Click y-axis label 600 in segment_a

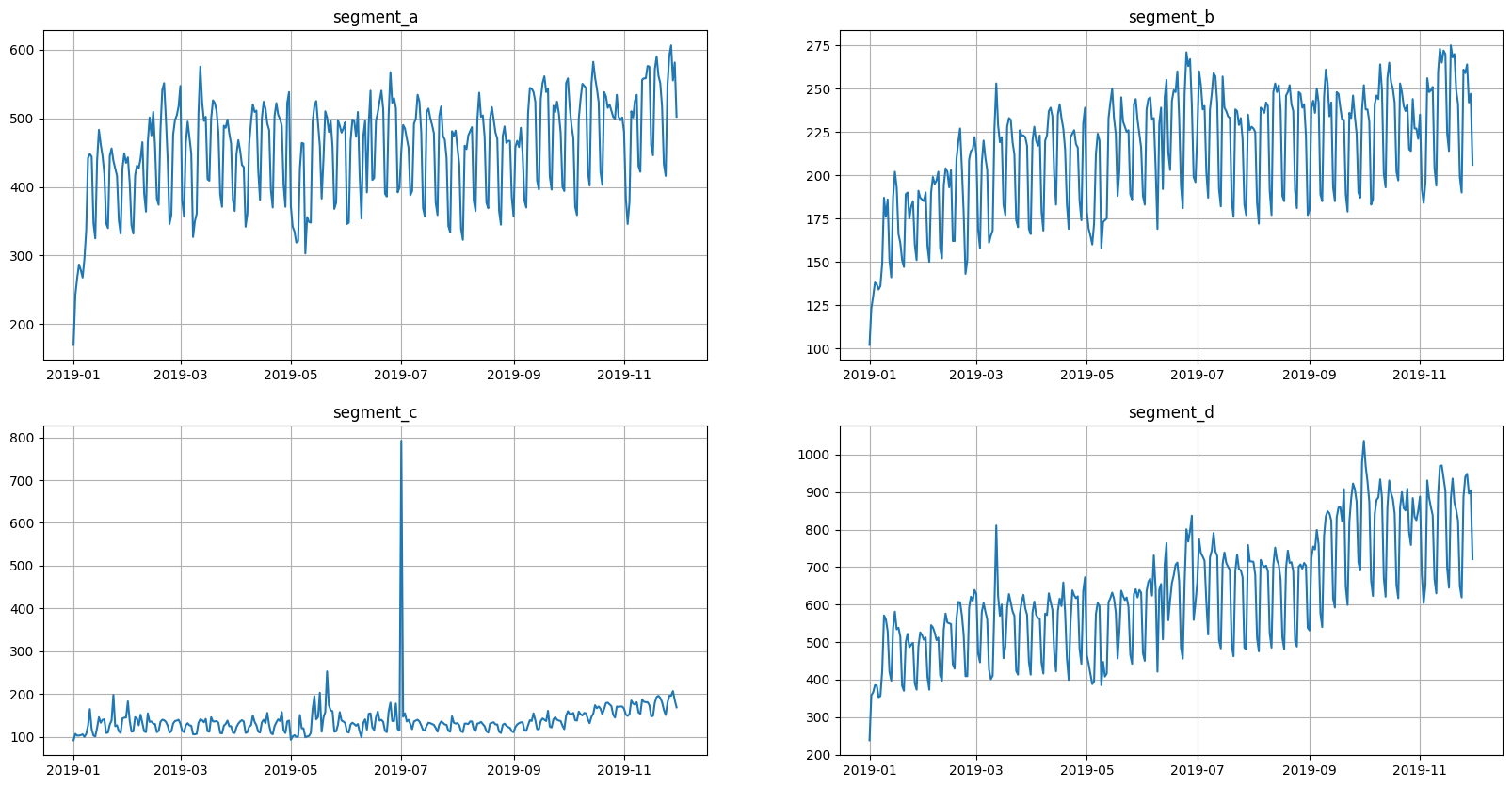pyautogui.click(x=23, y=50)
